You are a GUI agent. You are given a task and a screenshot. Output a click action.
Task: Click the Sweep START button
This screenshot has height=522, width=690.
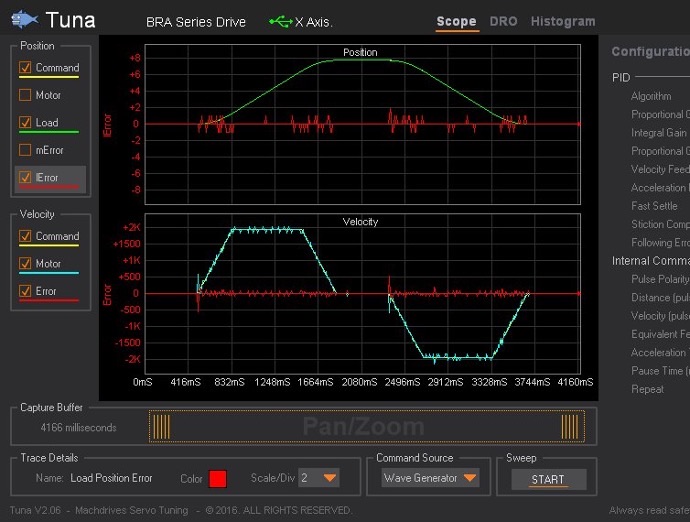(x=548, y=479)
